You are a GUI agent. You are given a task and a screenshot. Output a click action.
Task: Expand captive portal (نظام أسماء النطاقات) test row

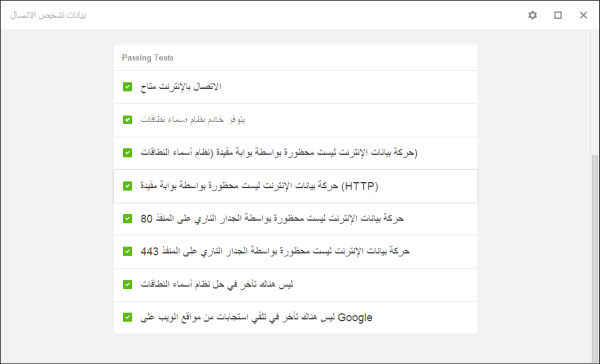(295, 153)
